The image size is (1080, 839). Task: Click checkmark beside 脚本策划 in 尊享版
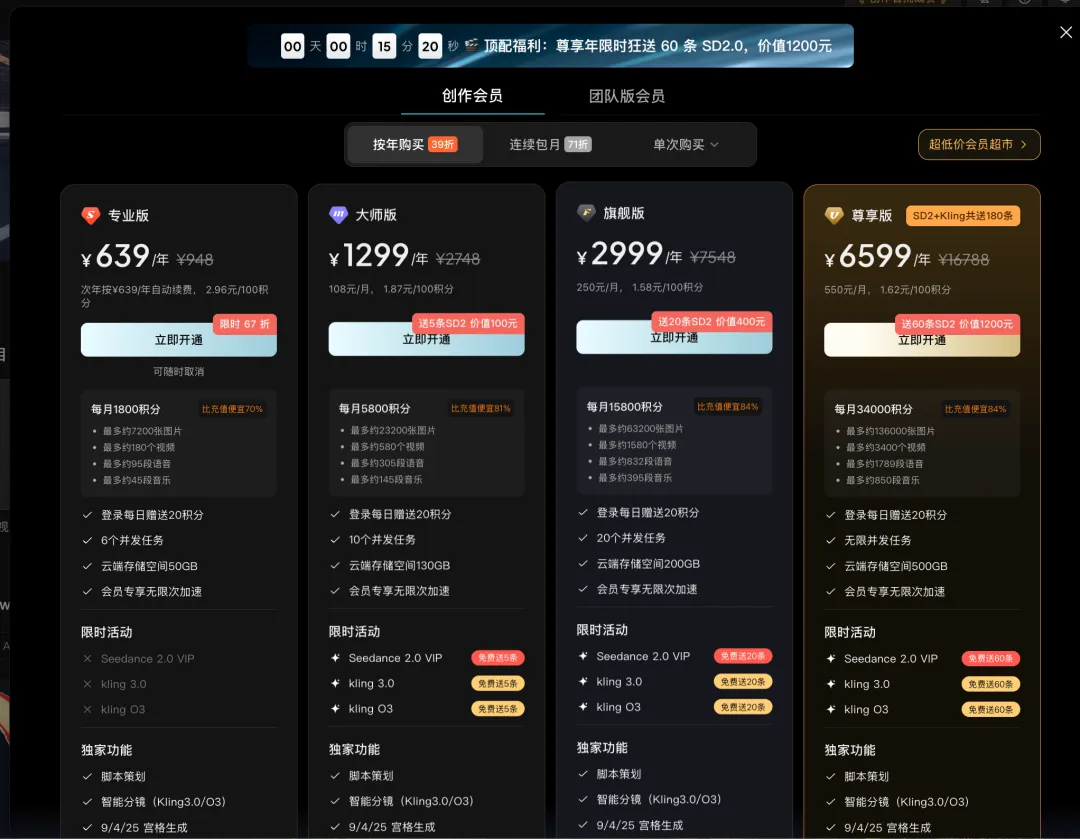(x=831, y=776)
